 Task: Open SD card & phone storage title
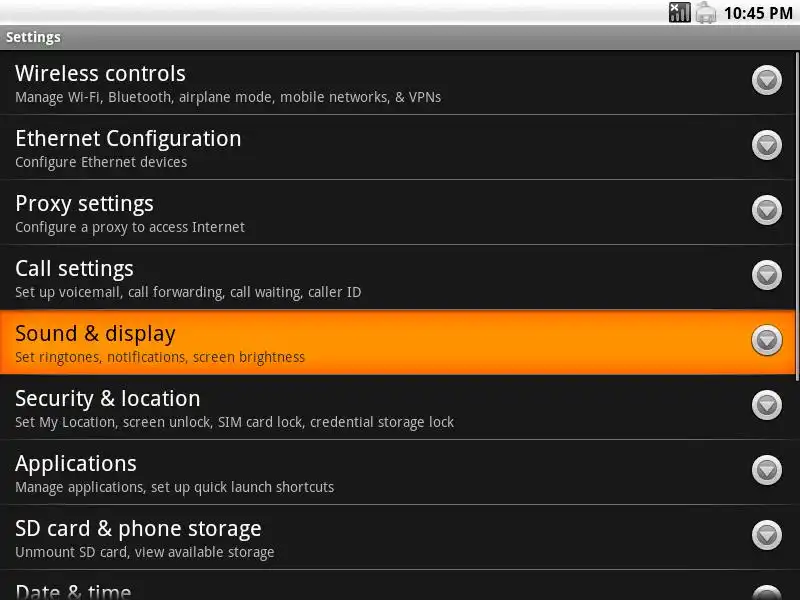(138, 529)
